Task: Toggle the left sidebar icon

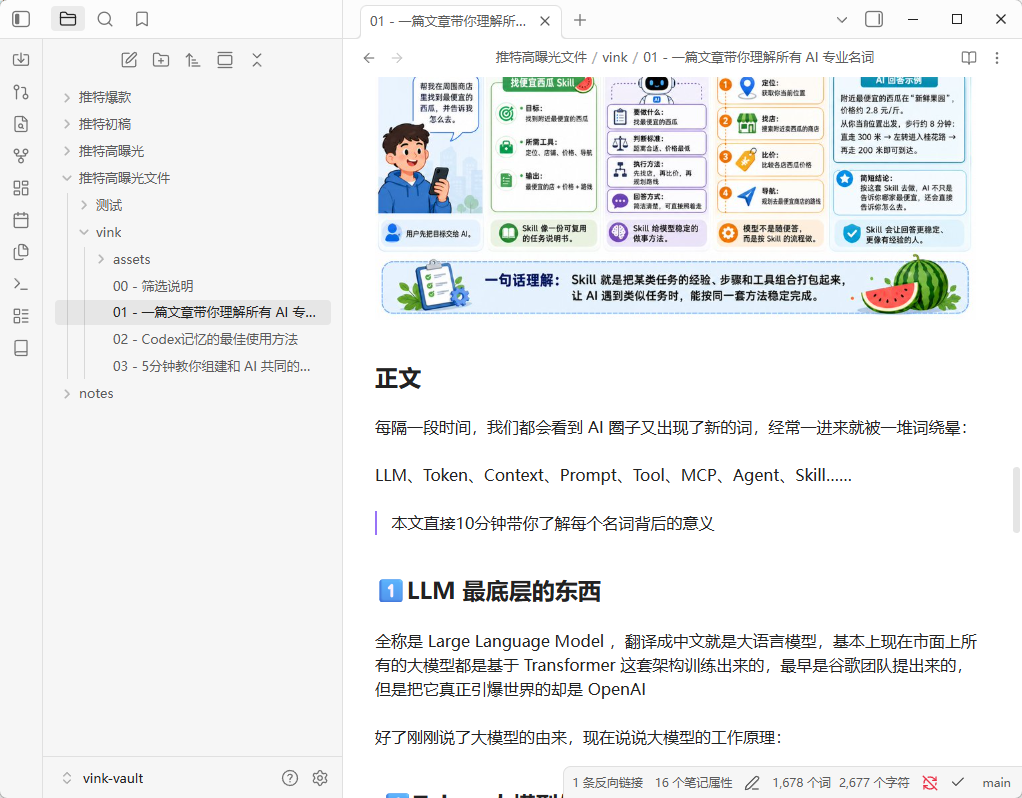Action: pos(21,20)
